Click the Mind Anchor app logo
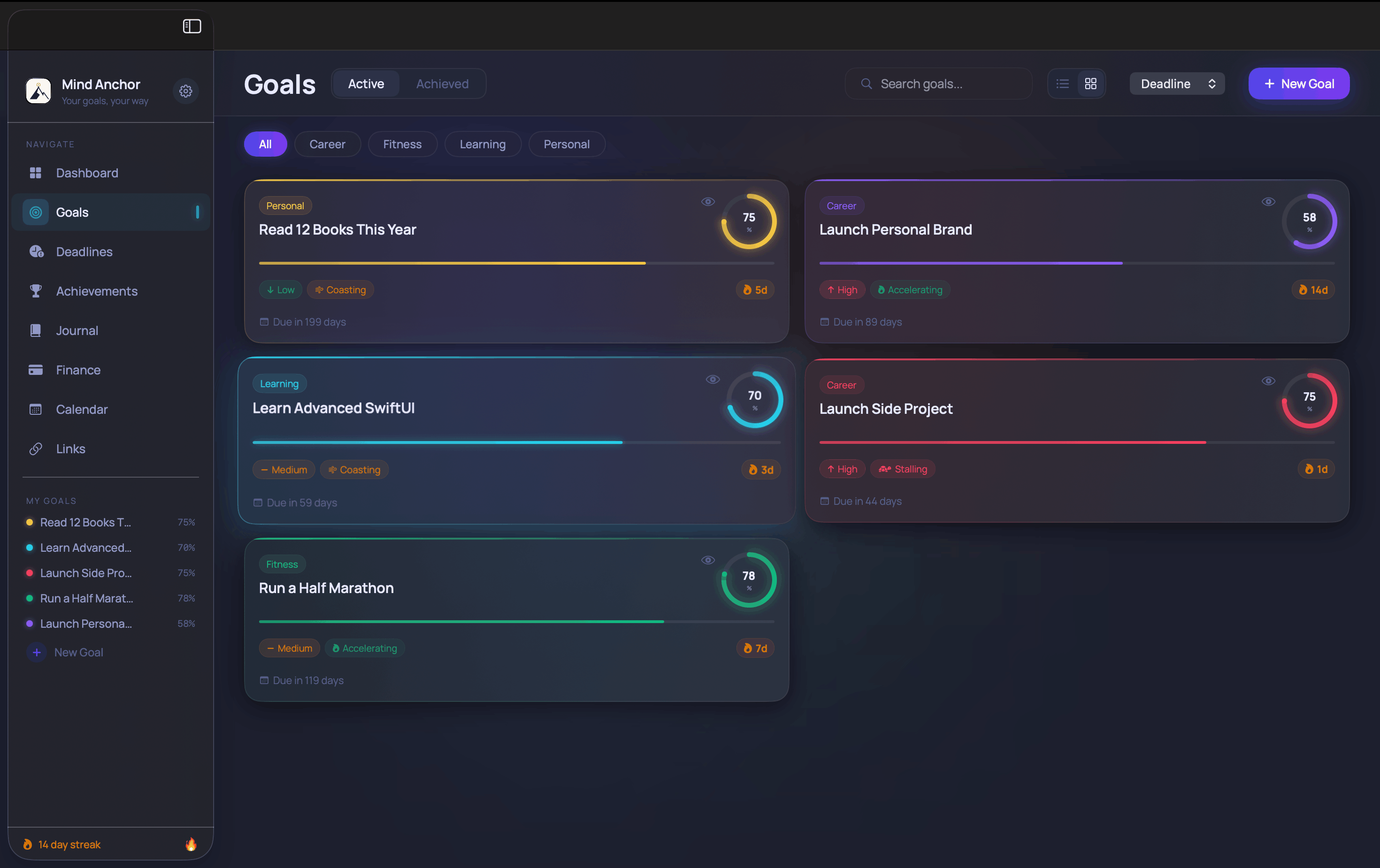 39,91
